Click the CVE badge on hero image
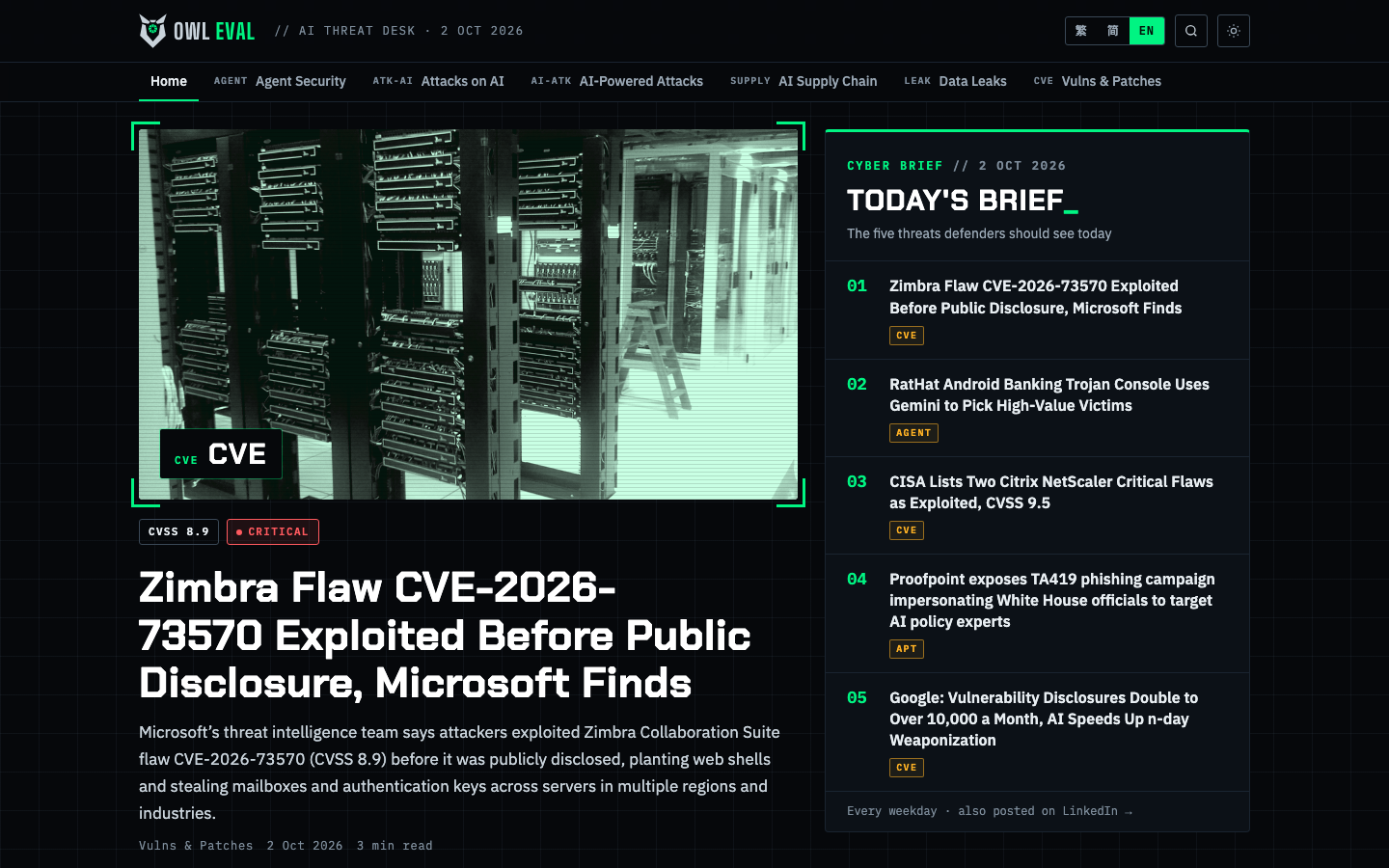The height and width of the screenshot is (868, 1389). coord(221,454)
